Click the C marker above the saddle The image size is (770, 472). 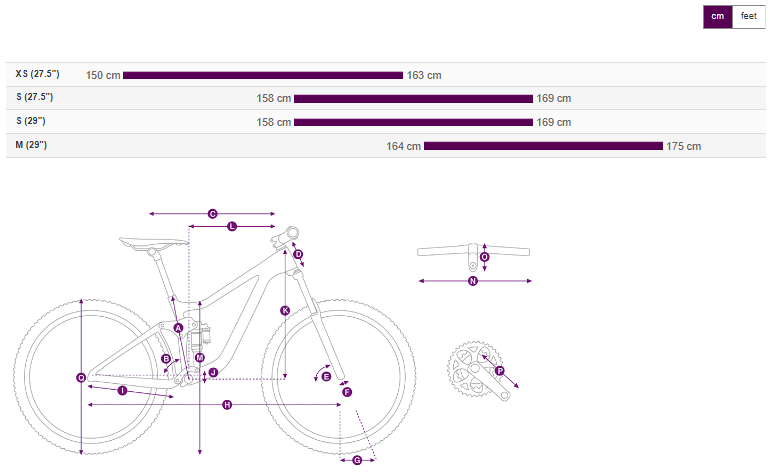click(x=212, y=214)
